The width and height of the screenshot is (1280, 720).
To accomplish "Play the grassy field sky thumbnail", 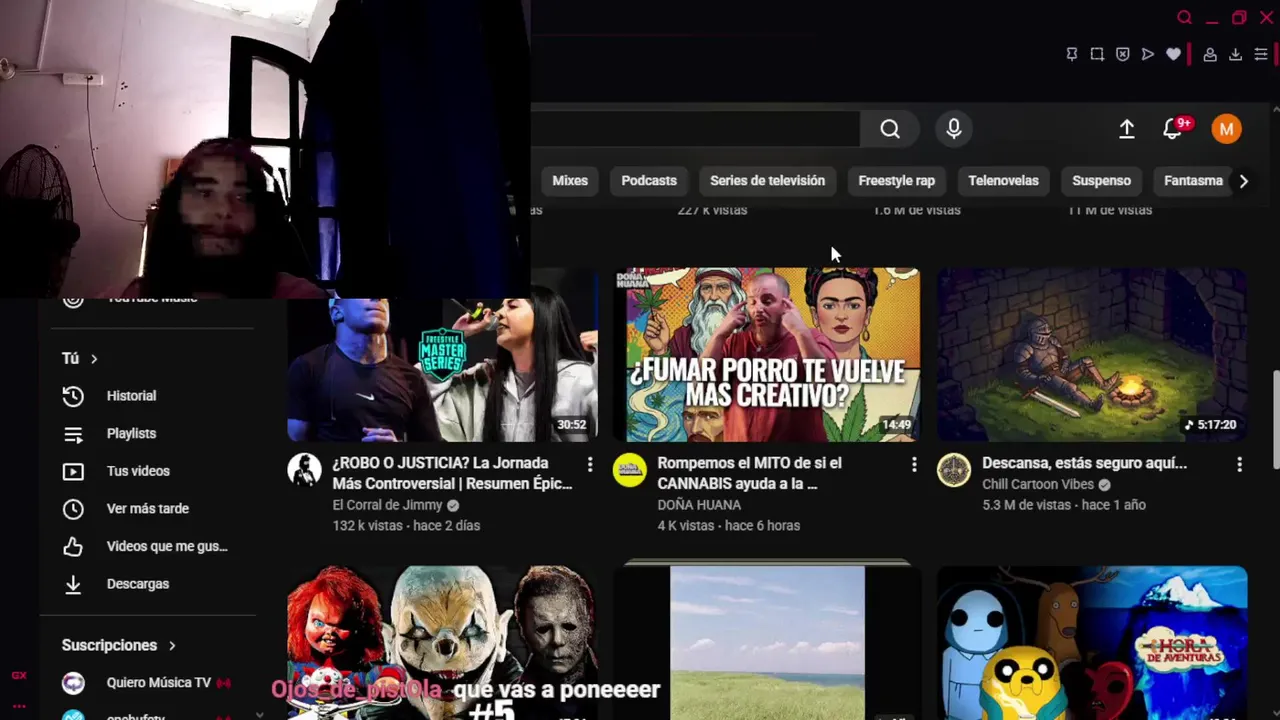I will 767,643.
